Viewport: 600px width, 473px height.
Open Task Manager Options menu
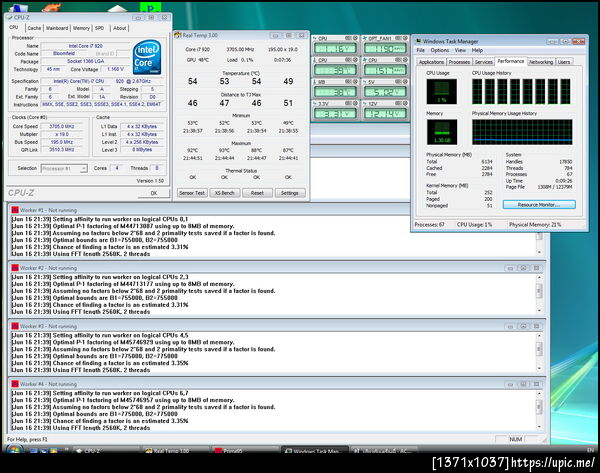(x=440, y=51)
